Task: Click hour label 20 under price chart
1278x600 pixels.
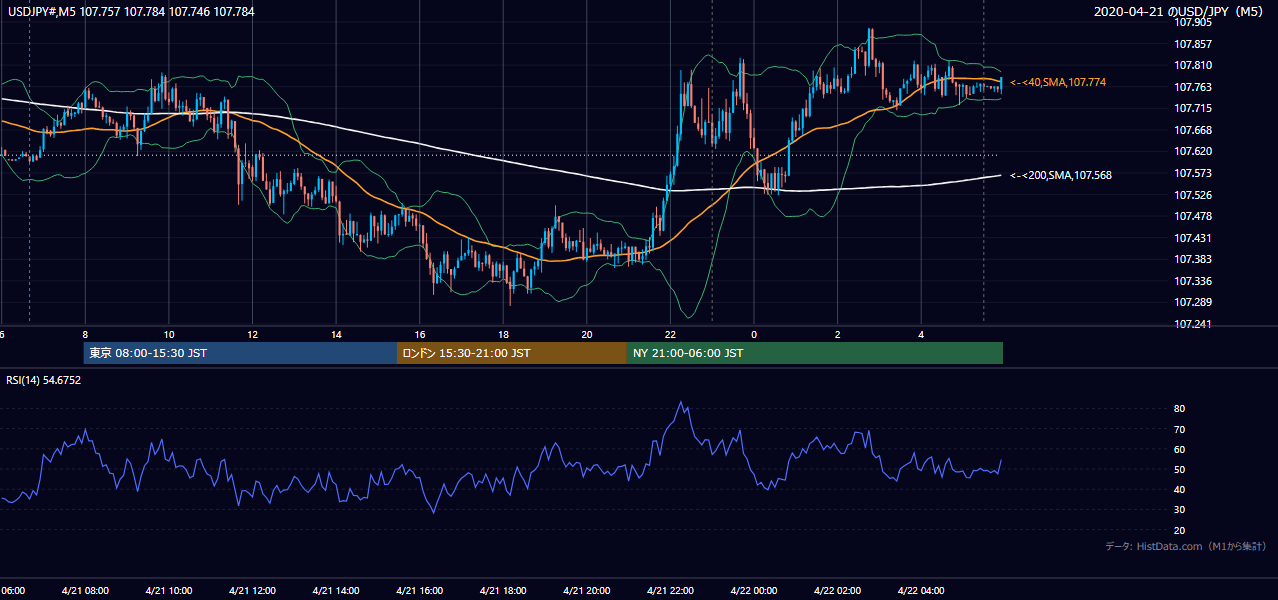Action: [x=587, y=334]
